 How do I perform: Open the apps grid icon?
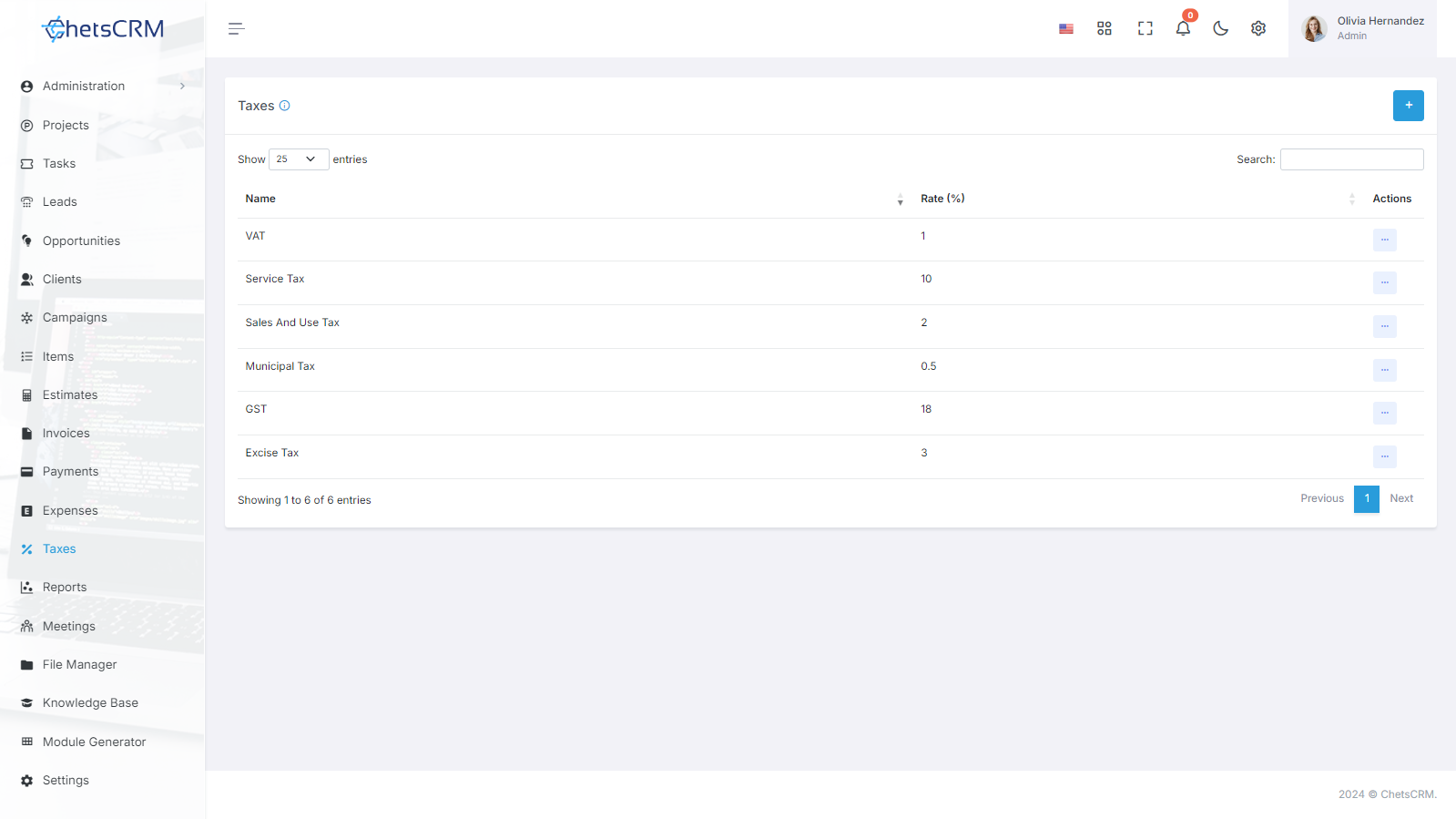(x=1105, y=28)
